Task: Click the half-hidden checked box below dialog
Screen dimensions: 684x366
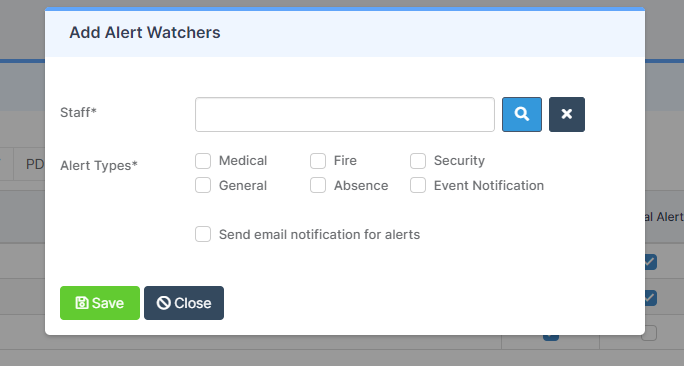Action: pos(551,338)
